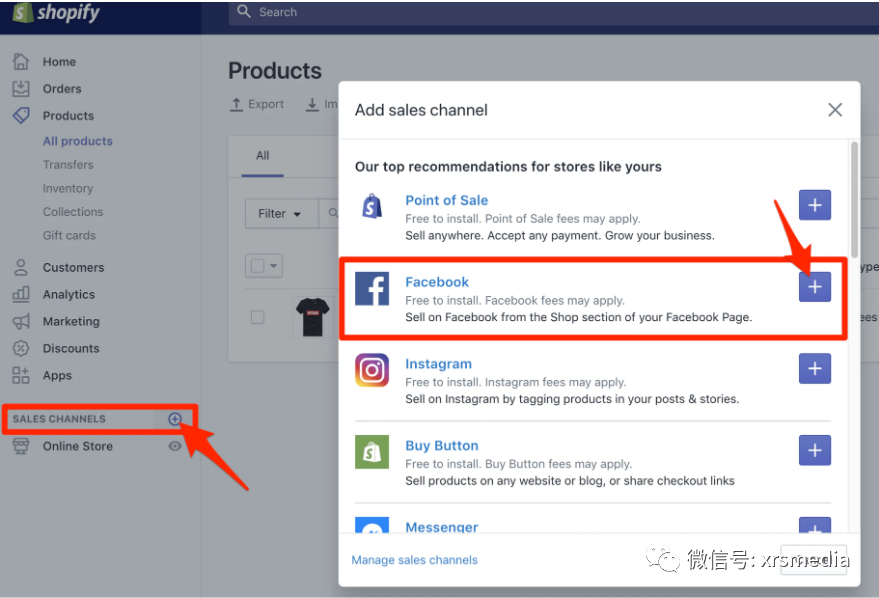The image size is (879, 598).
Task: Click the plus icon beside Sales Channels
Action: click(175, 419)
